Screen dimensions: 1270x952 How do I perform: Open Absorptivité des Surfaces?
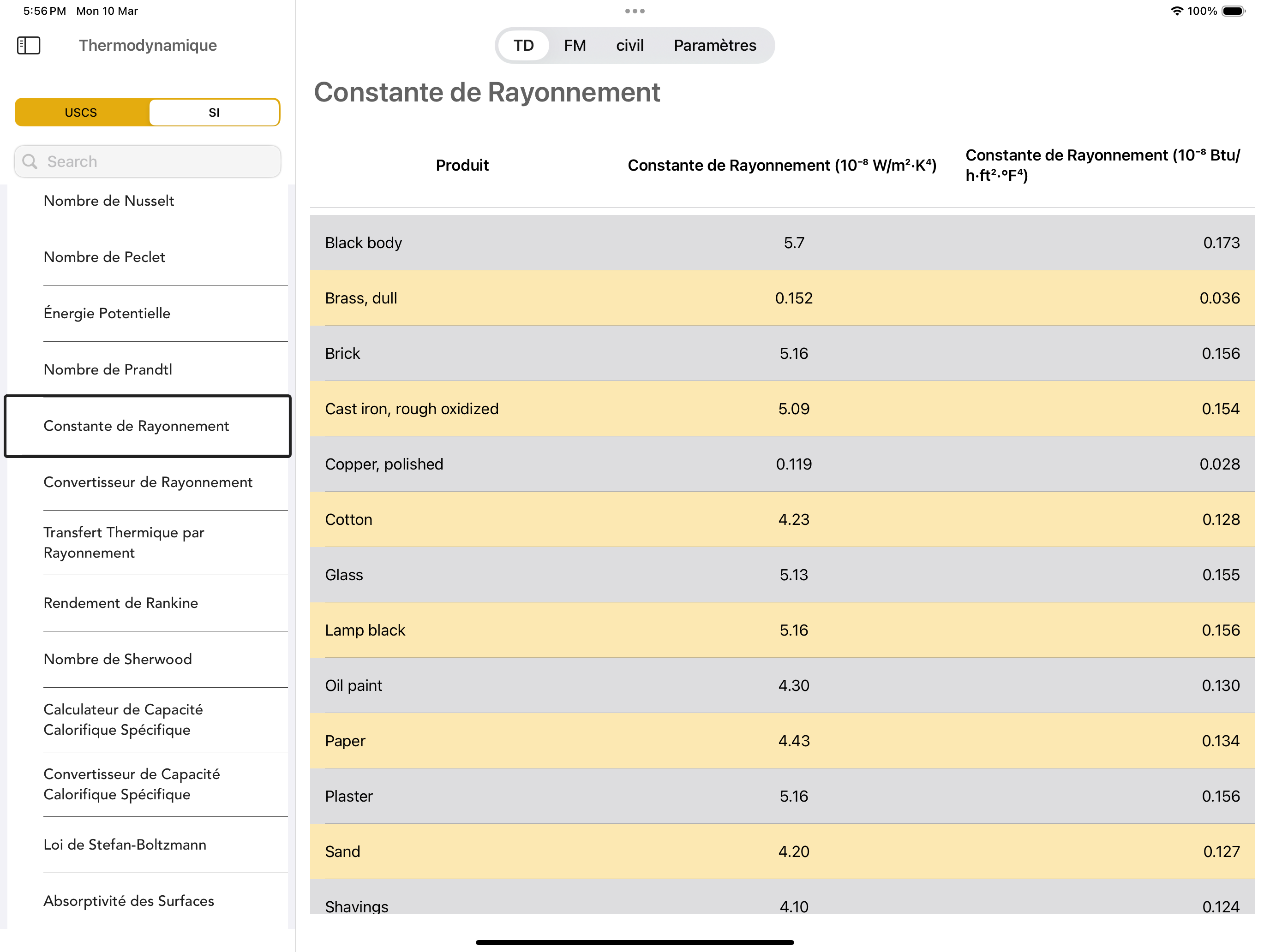148,901
